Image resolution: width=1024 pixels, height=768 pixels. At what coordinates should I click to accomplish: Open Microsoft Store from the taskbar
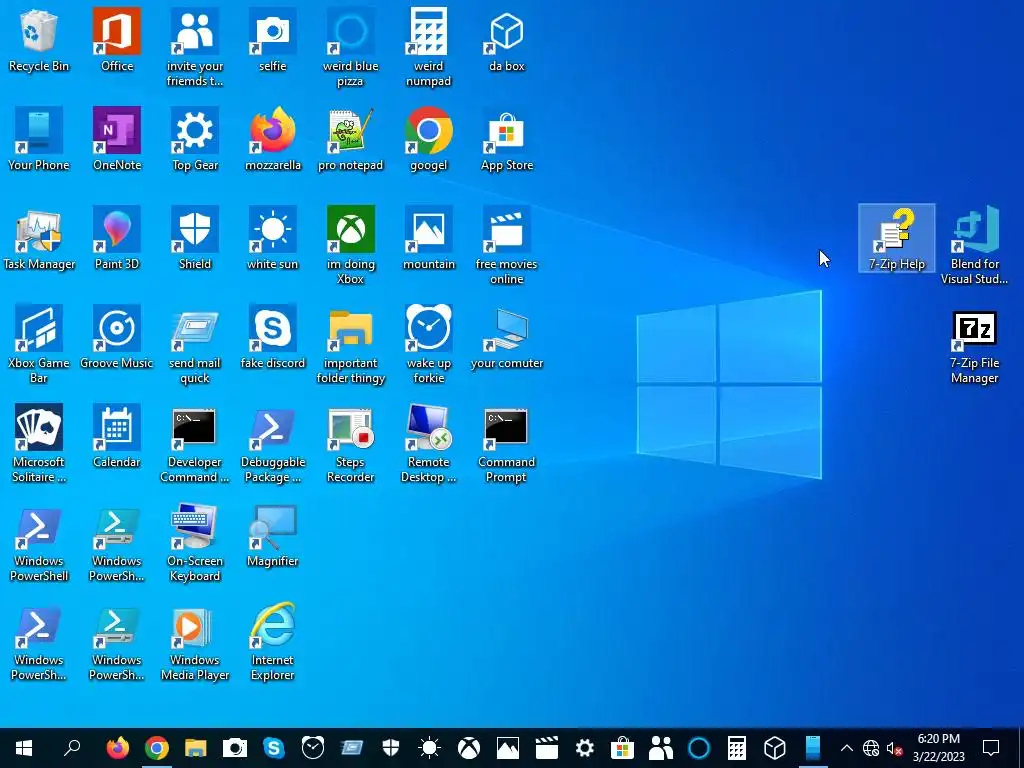point(622,748)
